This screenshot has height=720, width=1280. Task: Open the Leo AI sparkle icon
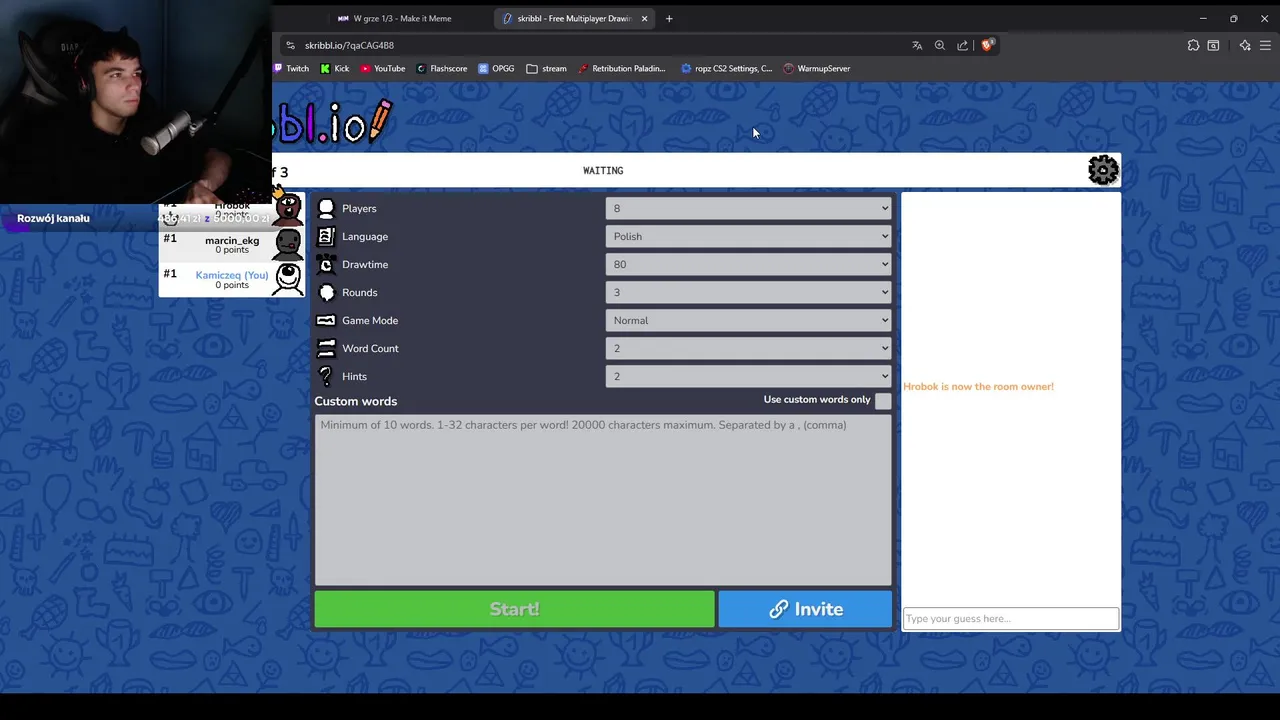point(1245,45)
